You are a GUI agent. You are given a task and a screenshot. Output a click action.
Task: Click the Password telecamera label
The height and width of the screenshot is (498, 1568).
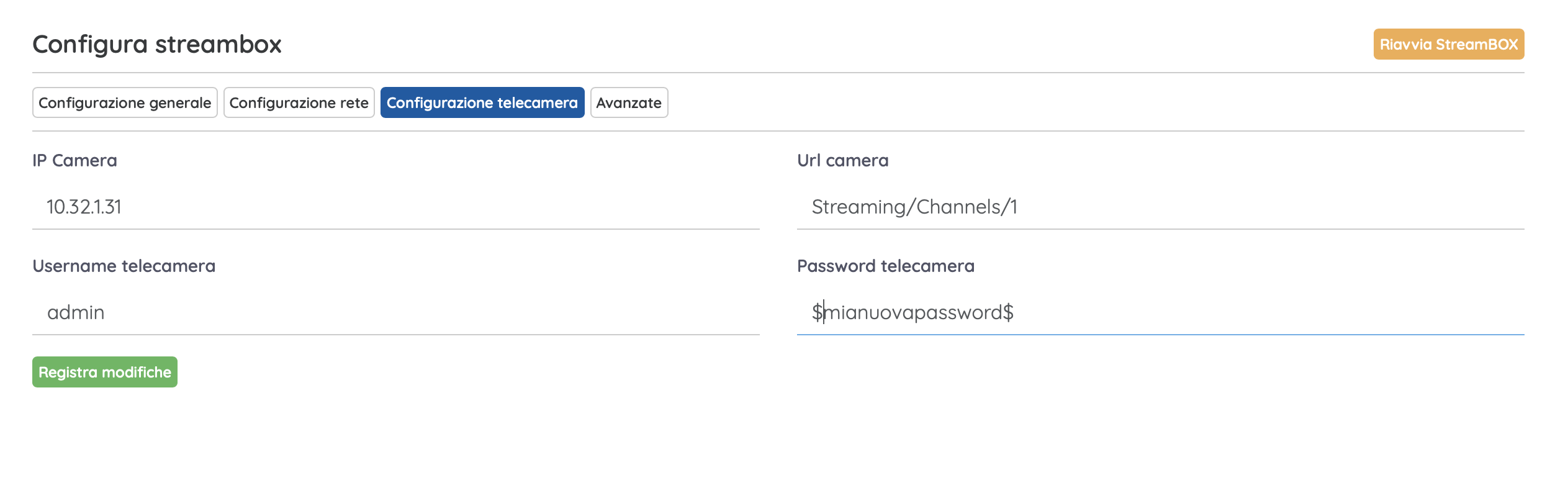point(885,266)
